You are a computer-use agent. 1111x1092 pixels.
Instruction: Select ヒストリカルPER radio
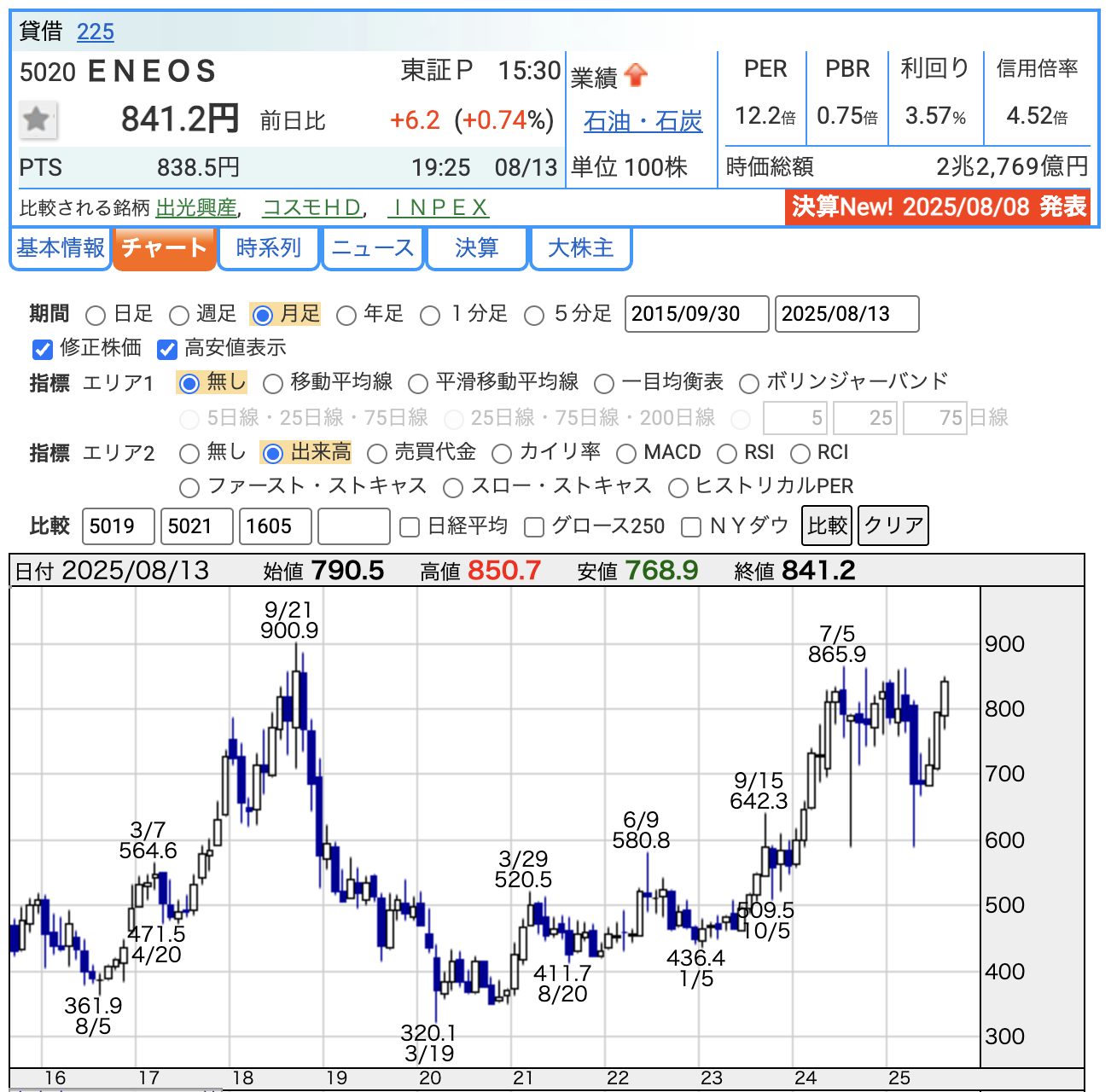(678, 488)
